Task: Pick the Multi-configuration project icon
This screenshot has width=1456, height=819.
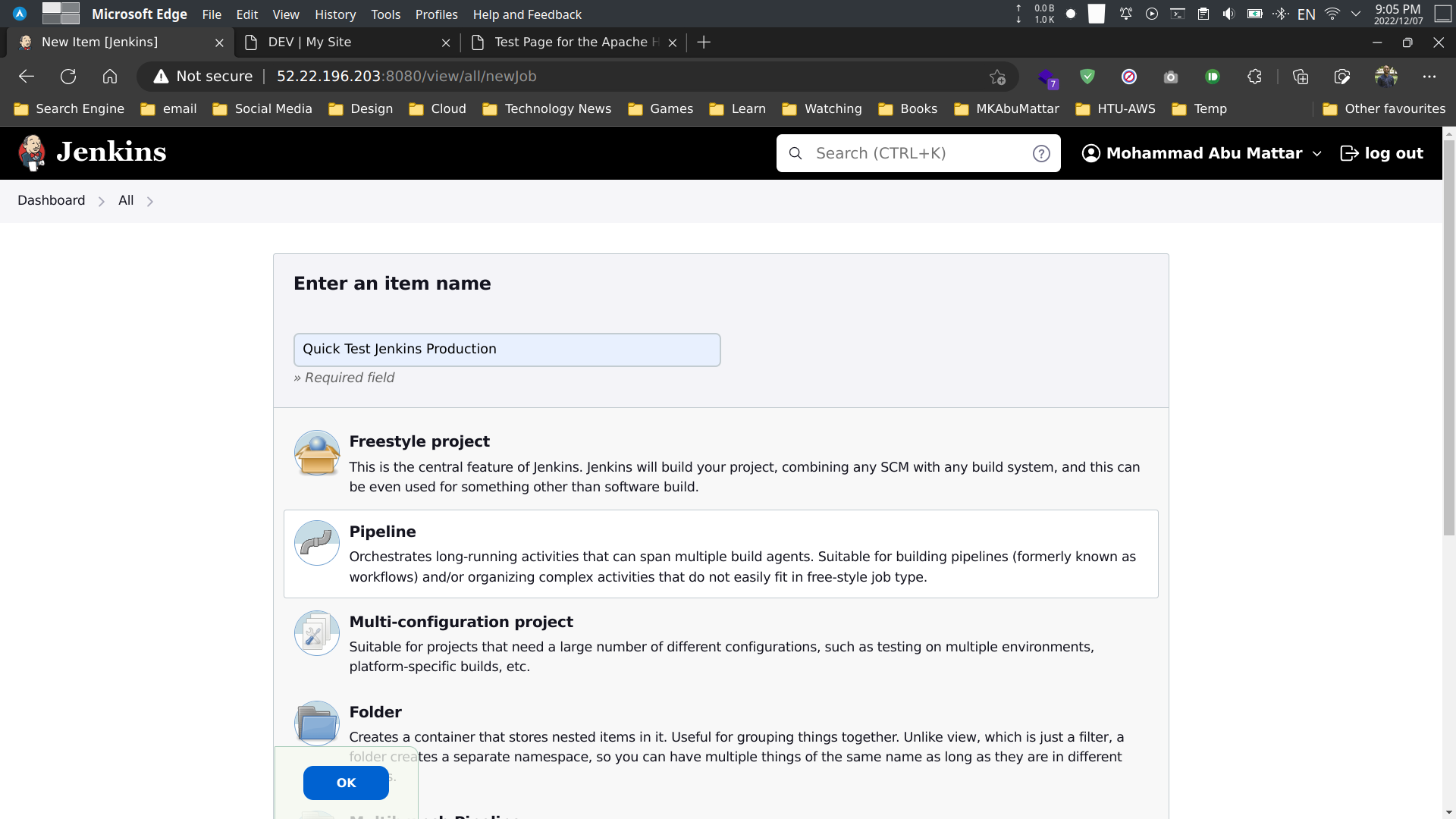Action: tap(316, 633)
